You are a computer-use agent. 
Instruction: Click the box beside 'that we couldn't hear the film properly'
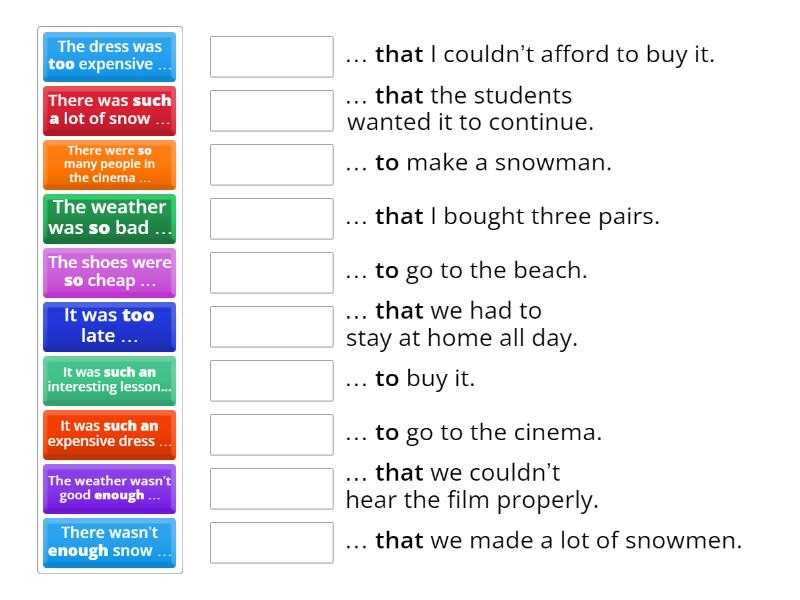272,488
